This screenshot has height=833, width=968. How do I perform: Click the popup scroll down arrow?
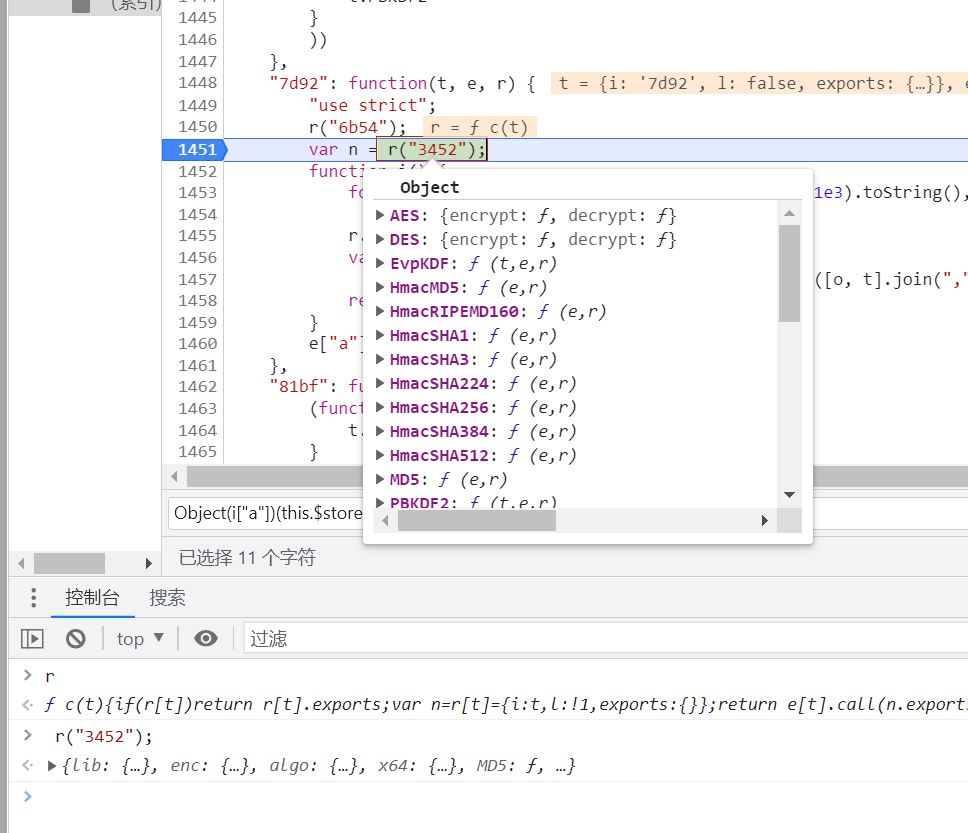[789, 495]
